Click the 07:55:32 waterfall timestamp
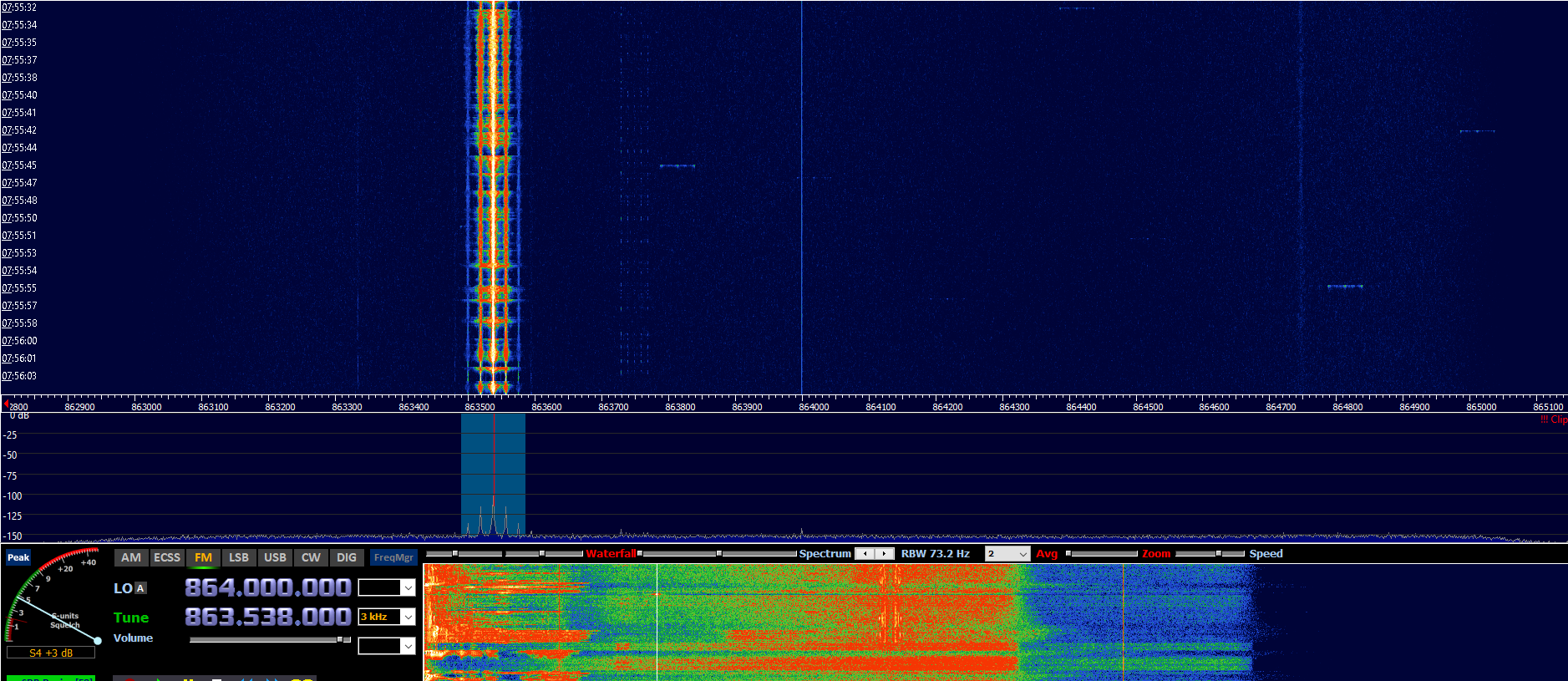The image size is (1568, 681). click(19, 8)
